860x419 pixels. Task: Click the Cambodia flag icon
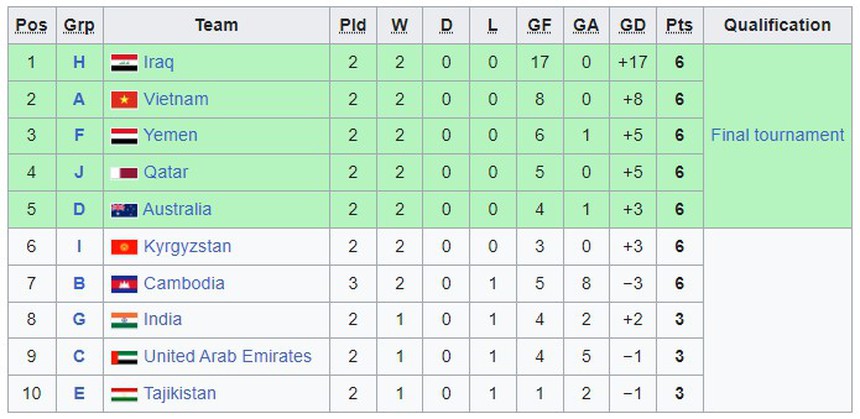click(124, 284)
